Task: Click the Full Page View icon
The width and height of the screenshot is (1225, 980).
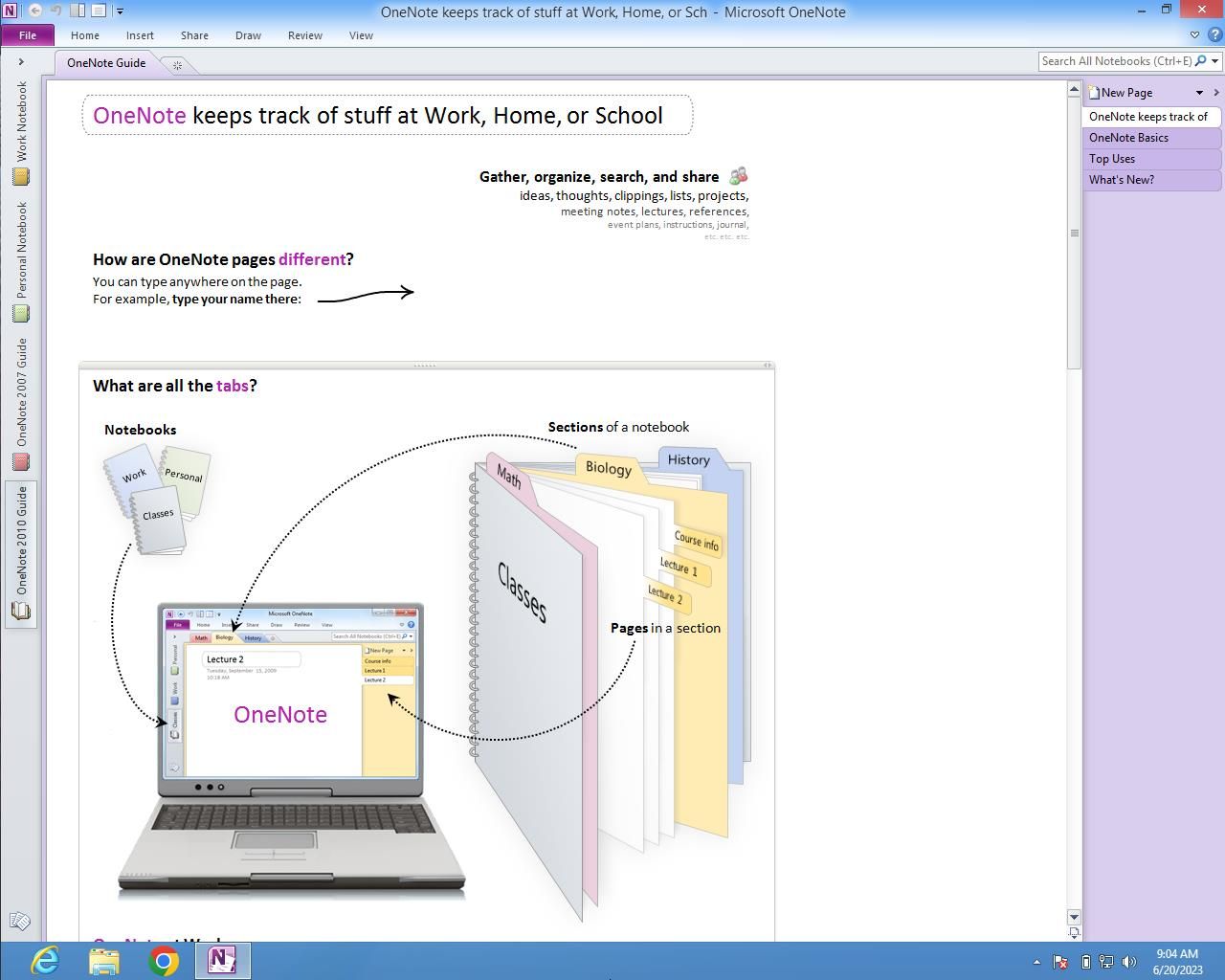Action: [x=99, y=11]
